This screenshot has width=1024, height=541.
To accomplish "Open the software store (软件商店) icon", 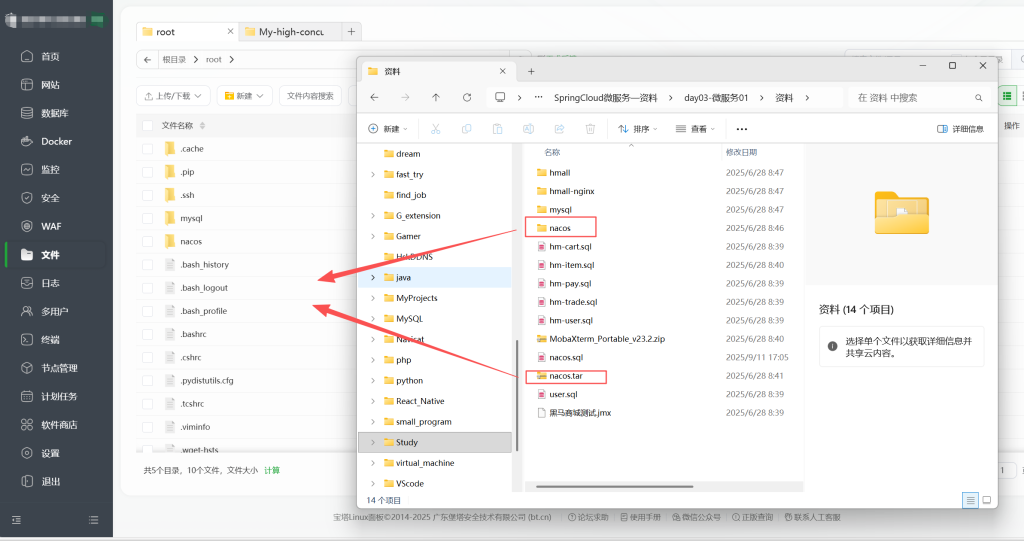I will (x=28, y=424).
